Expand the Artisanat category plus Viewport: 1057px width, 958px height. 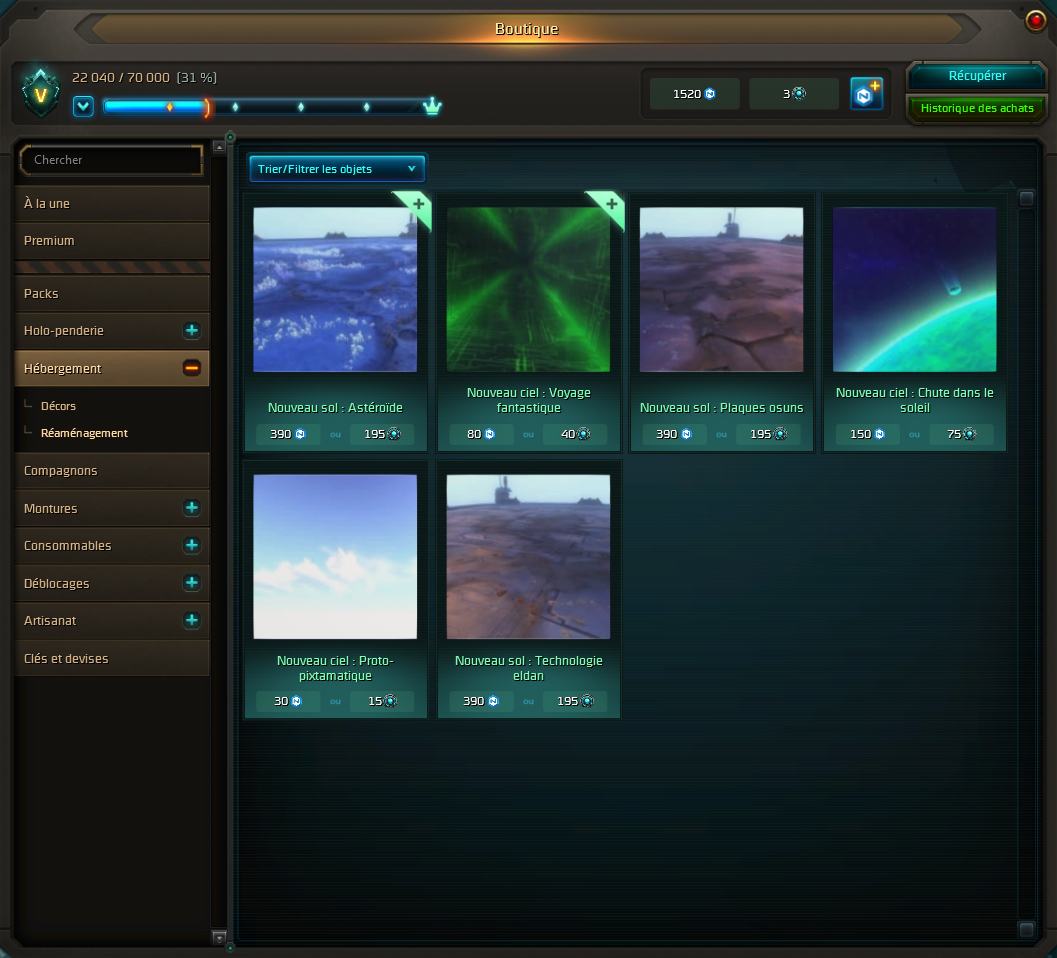coord(191,620)
